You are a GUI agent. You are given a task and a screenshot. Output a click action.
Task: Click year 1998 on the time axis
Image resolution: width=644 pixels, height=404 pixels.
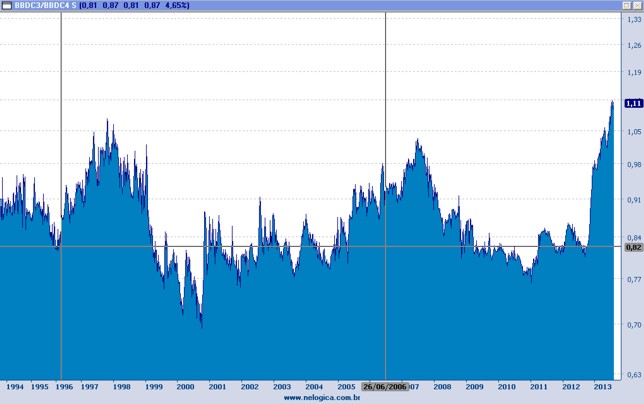tap(122, 385)
